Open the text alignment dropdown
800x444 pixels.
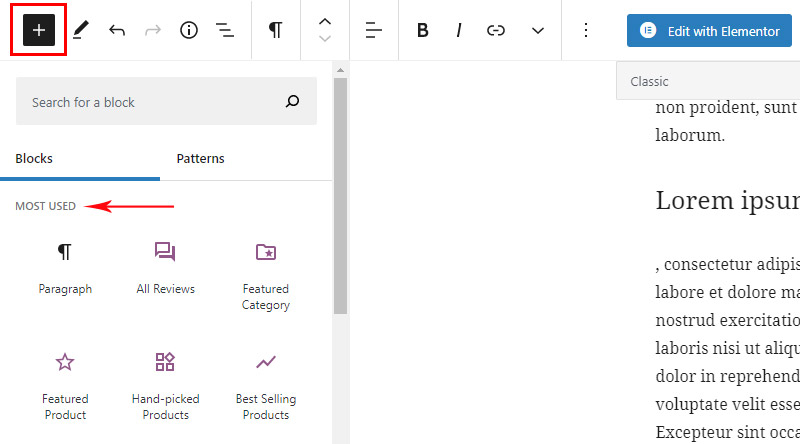coord(374,30)
